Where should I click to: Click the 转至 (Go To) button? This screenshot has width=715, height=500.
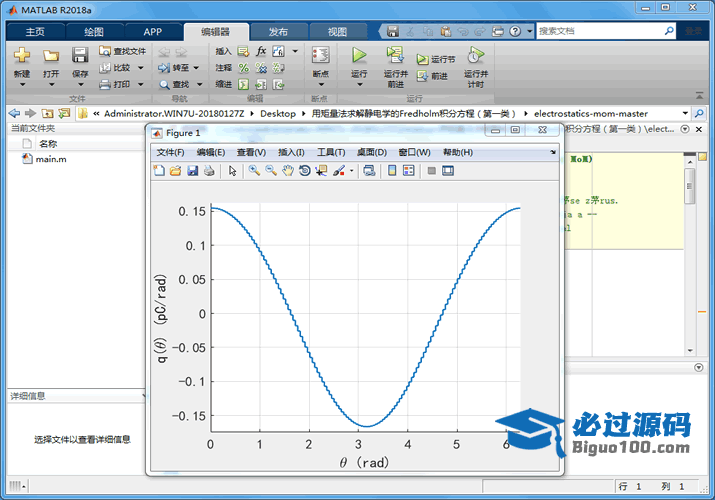click(174, 68)
